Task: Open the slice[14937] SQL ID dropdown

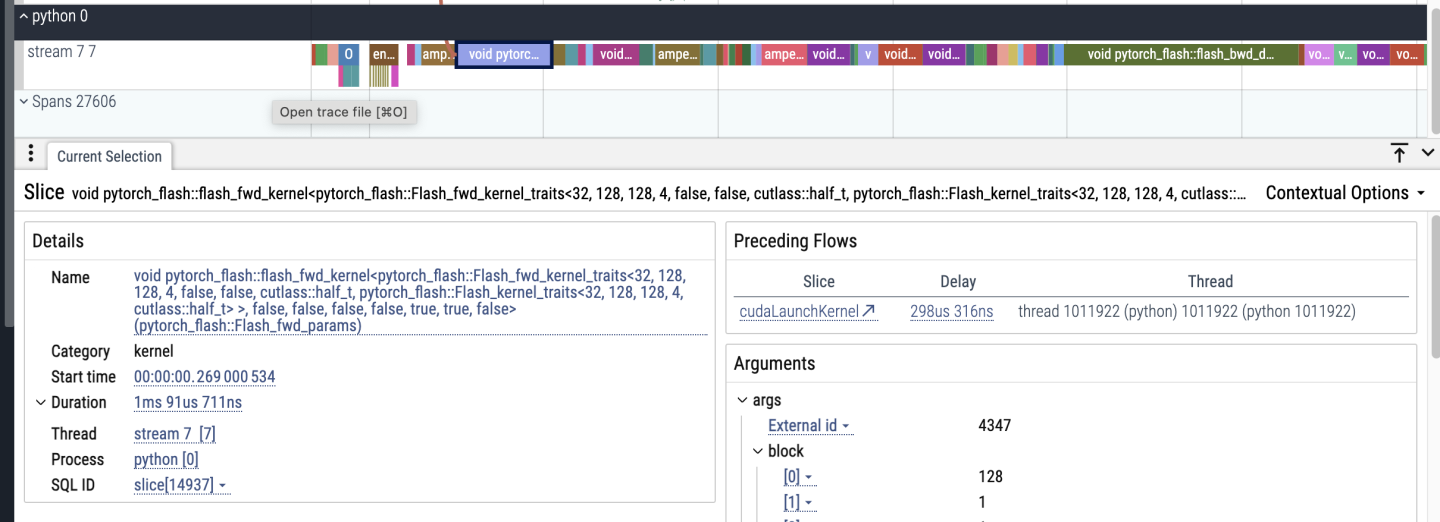Action: coord(222,486)
